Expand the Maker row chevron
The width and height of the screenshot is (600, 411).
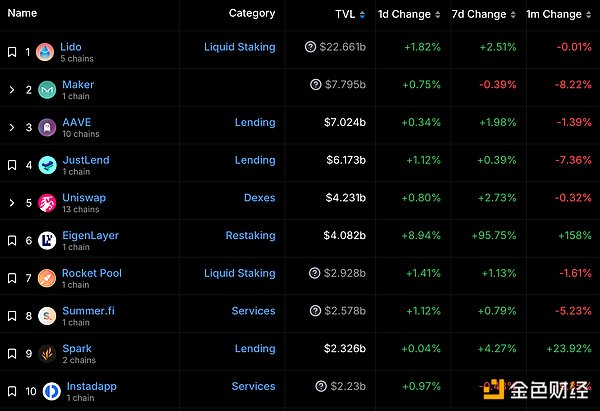12,90
